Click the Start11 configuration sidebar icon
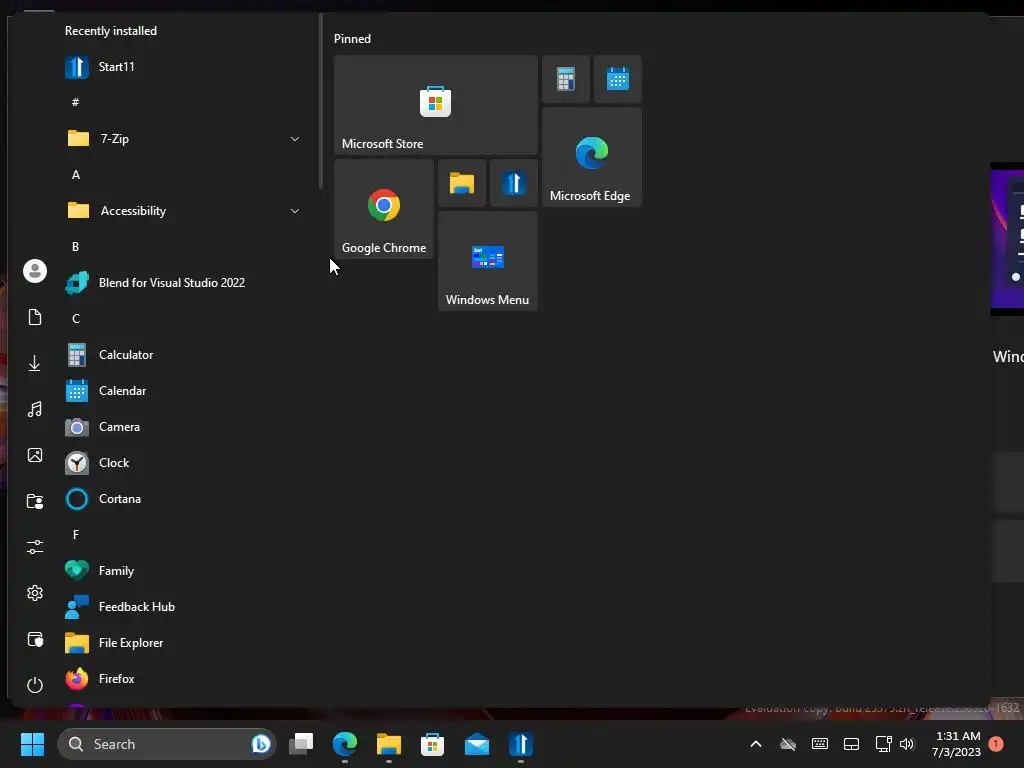Viewport: 1024px width, 768px height. pyautogui.click(x=35, y=639)
